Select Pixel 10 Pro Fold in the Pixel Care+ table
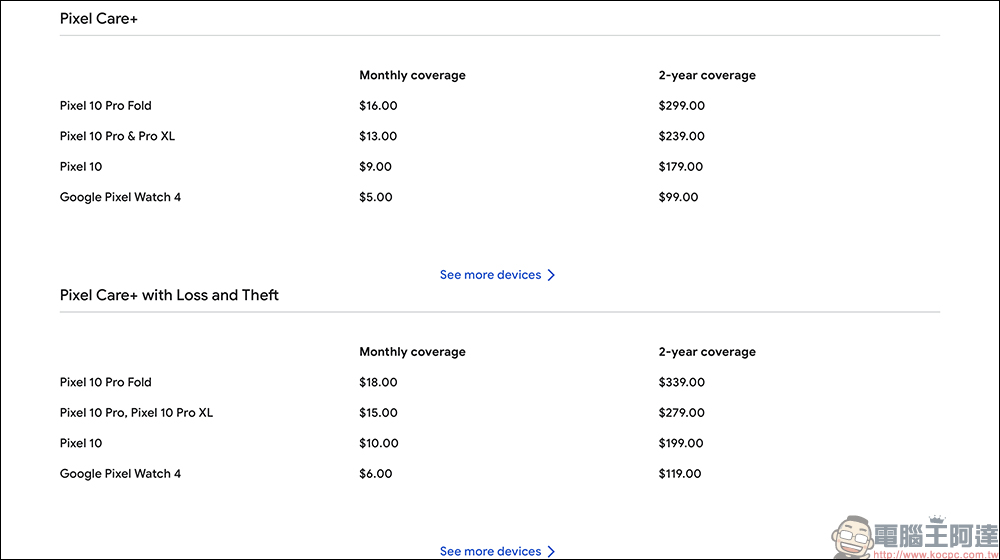1000x560 pixels. (x=106, y=106)
